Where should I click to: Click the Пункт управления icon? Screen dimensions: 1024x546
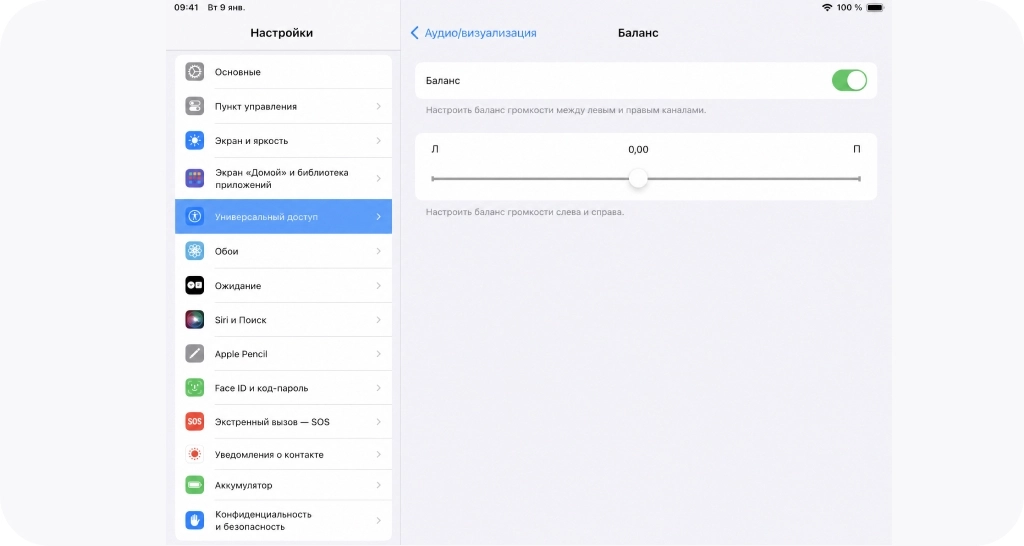click(x=195, y=106)
